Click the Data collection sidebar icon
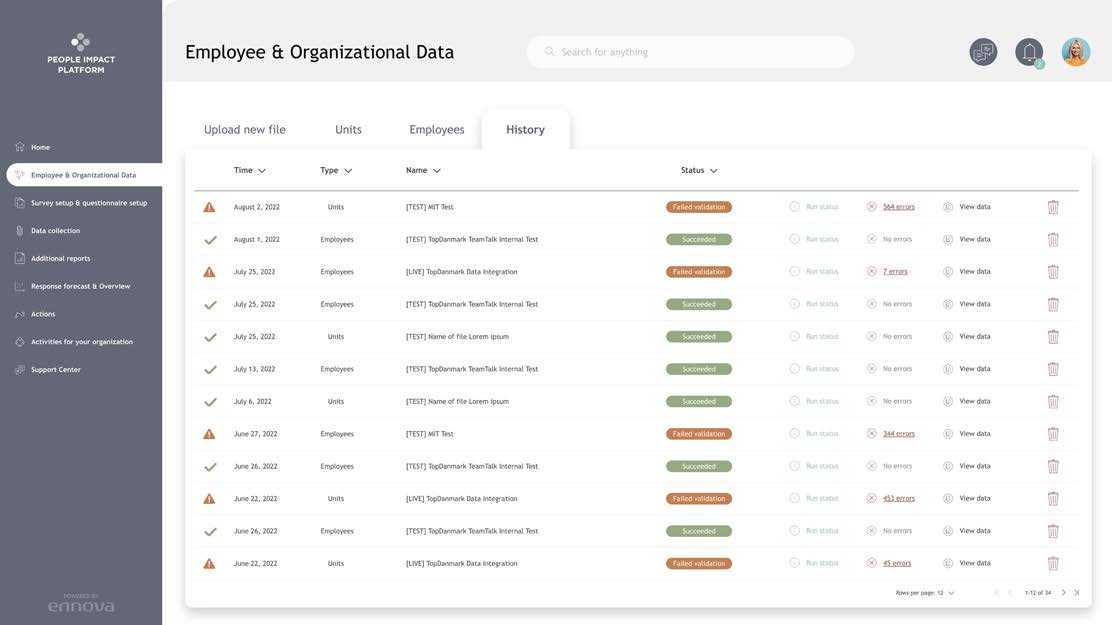Image resolution: width=1112 pixels, height=625 pixels. point(20,231)
